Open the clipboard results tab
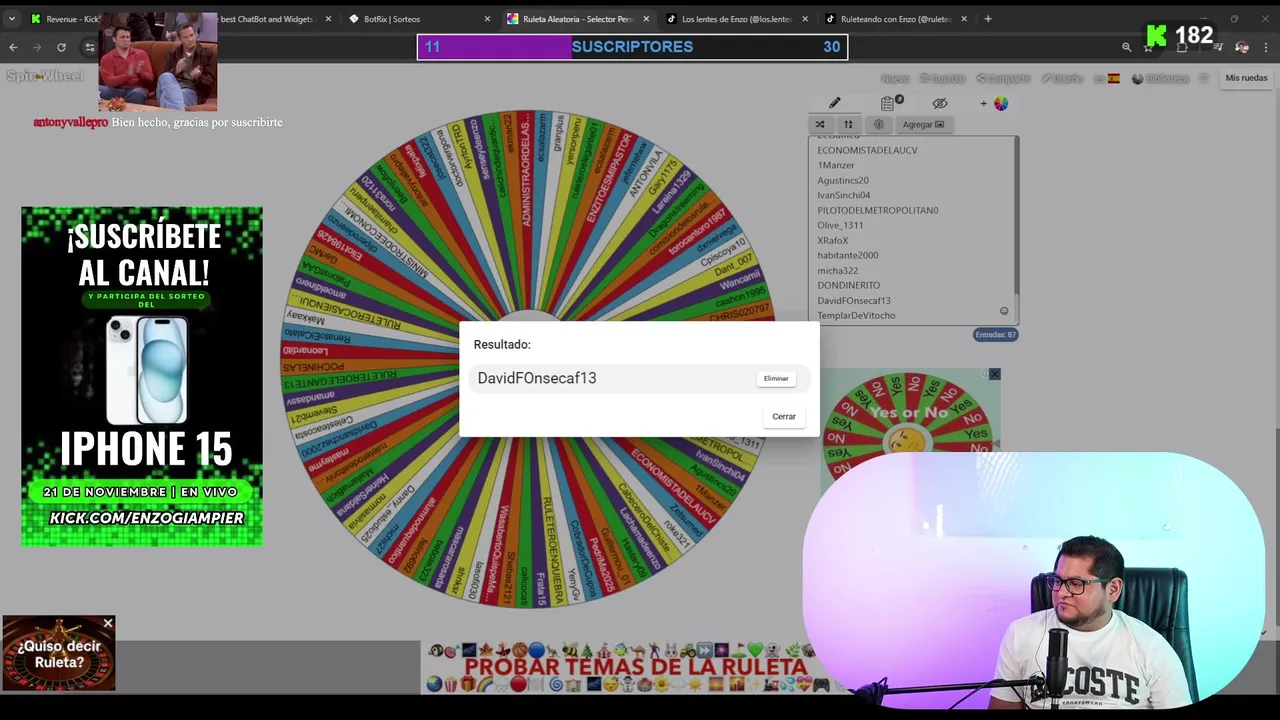 pyautogui.click(x=888, y=103)
